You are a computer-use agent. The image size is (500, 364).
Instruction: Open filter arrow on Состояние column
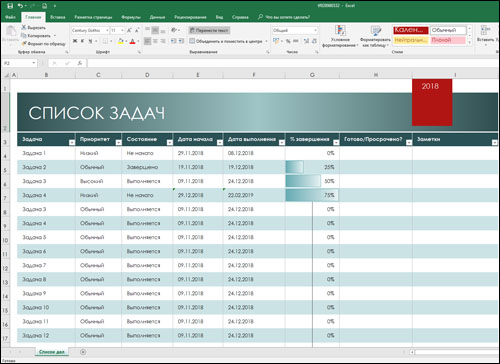[169, 143]
